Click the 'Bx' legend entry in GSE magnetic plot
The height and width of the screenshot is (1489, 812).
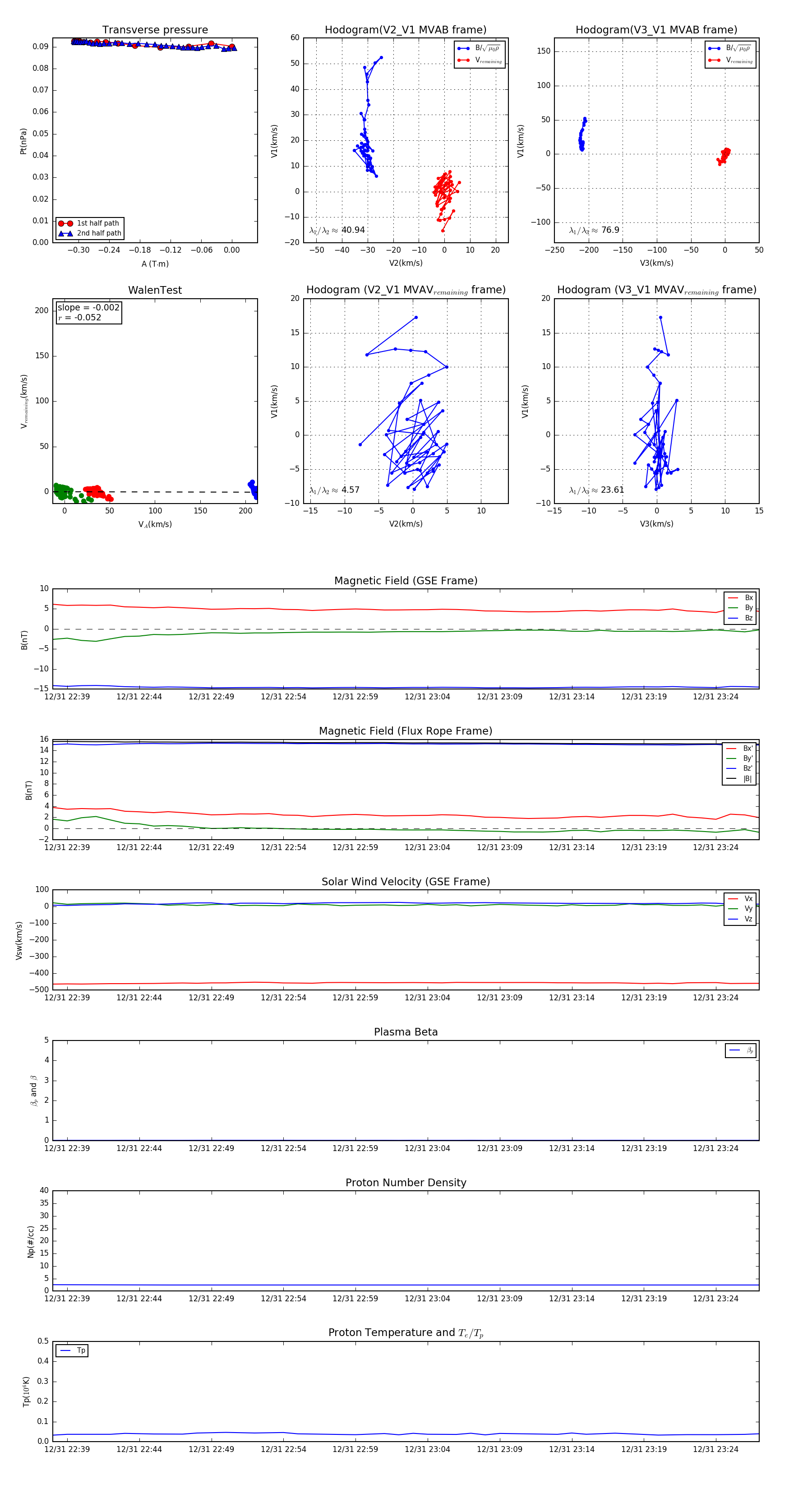tap(741, 598)
